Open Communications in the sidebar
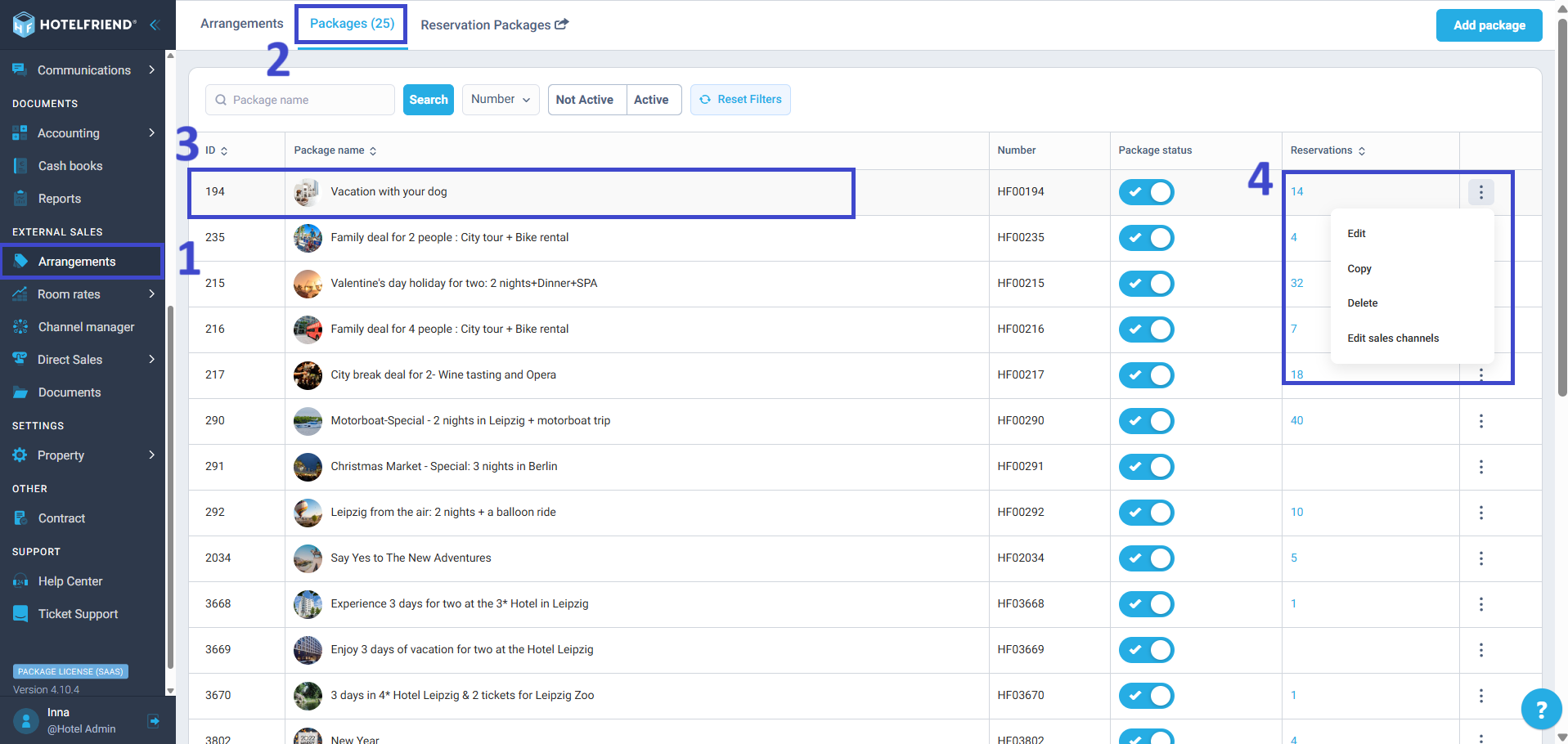 83,70
